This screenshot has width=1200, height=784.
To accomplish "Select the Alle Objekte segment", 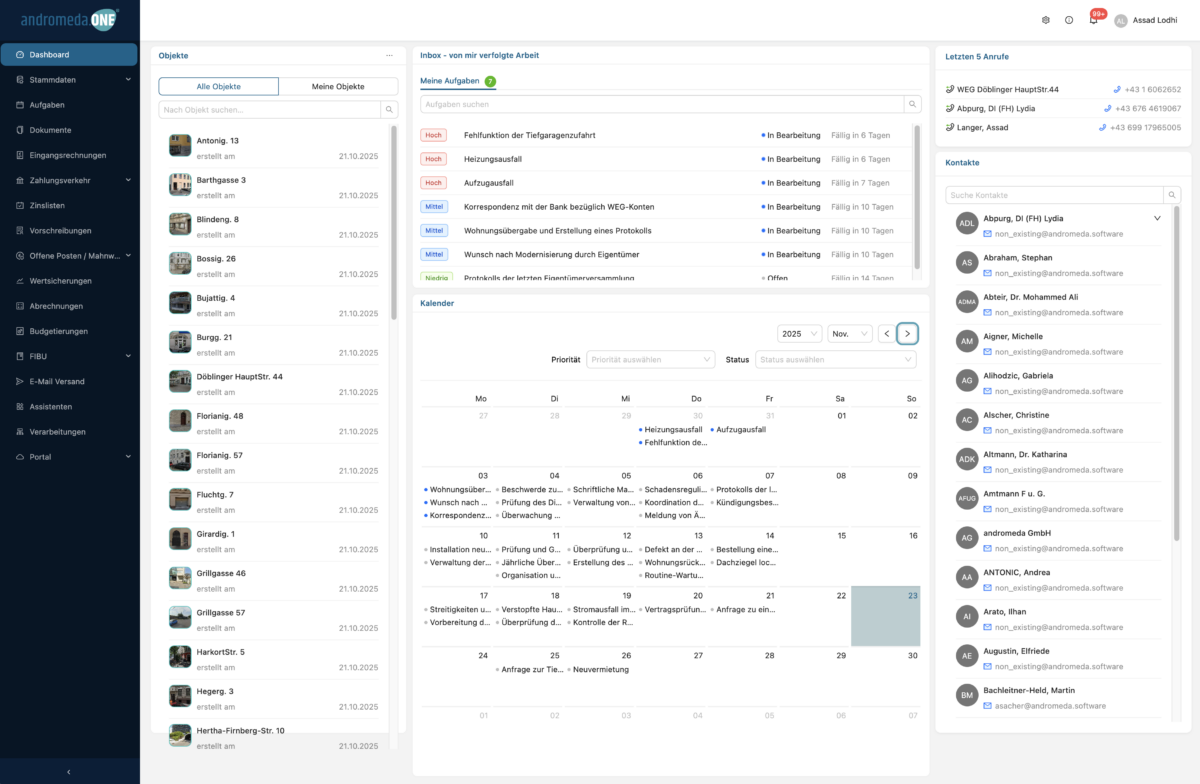I will 218,86.
